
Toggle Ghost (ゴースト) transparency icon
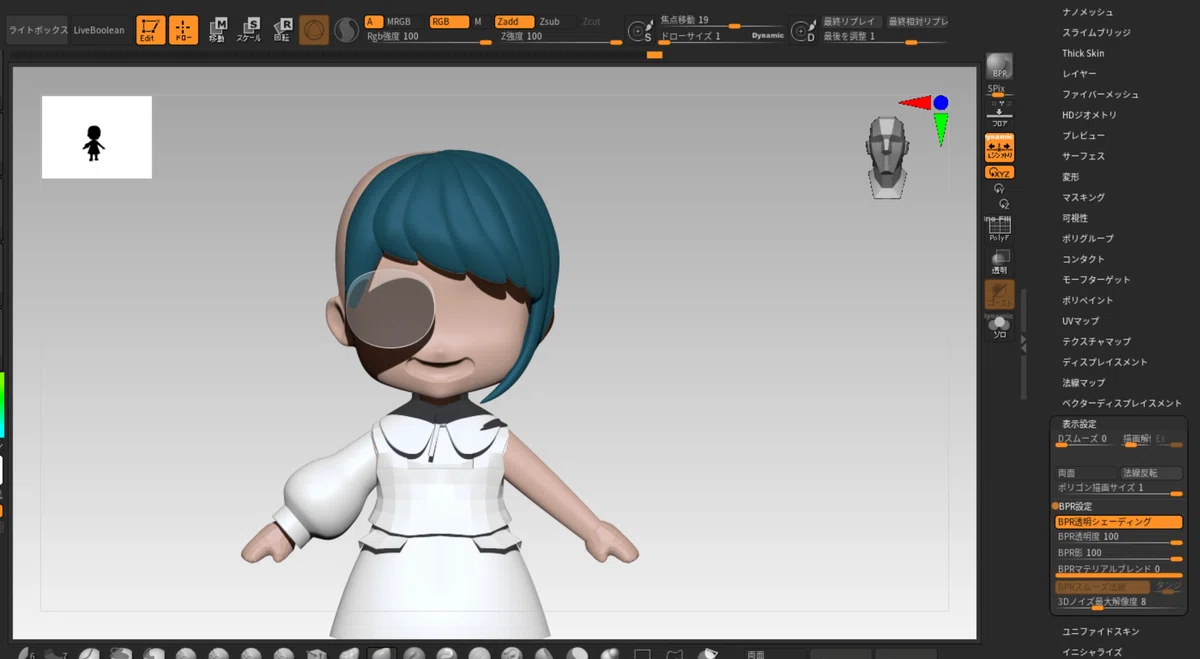(999, 294)
